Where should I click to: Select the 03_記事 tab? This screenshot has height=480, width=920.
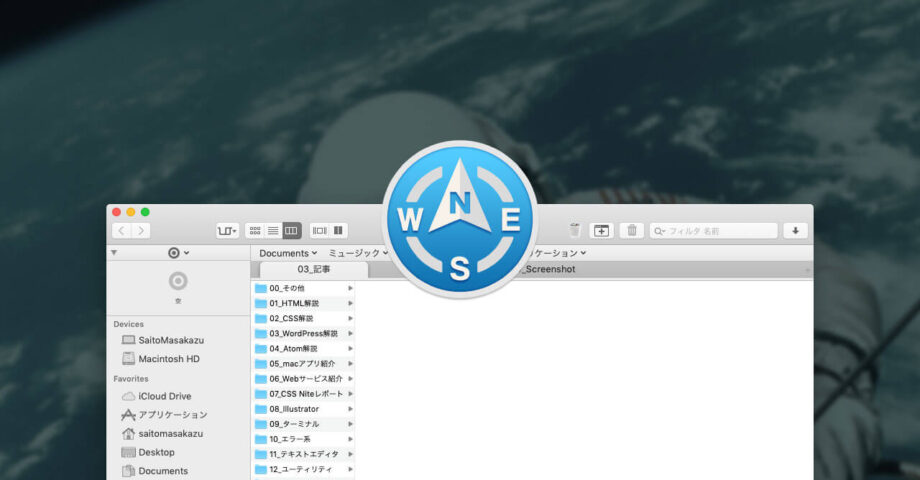point(314,270)
